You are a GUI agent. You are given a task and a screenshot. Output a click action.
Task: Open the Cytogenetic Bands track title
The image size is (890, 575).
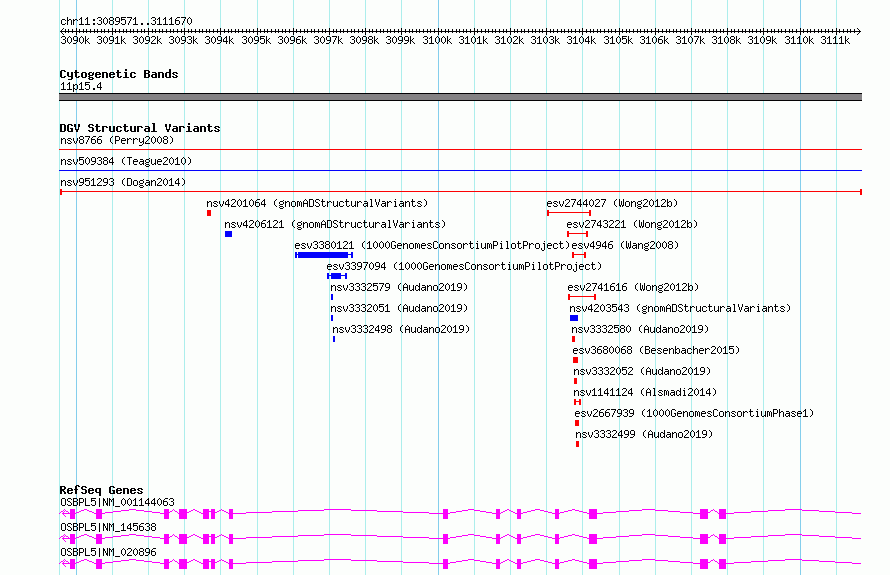119,74
